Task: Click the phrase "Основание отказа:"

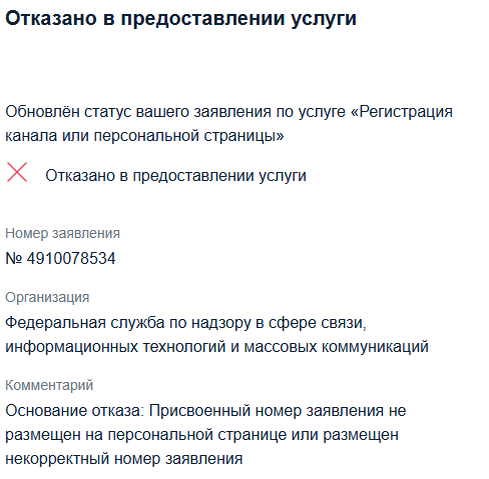Action: pos(74,410)
